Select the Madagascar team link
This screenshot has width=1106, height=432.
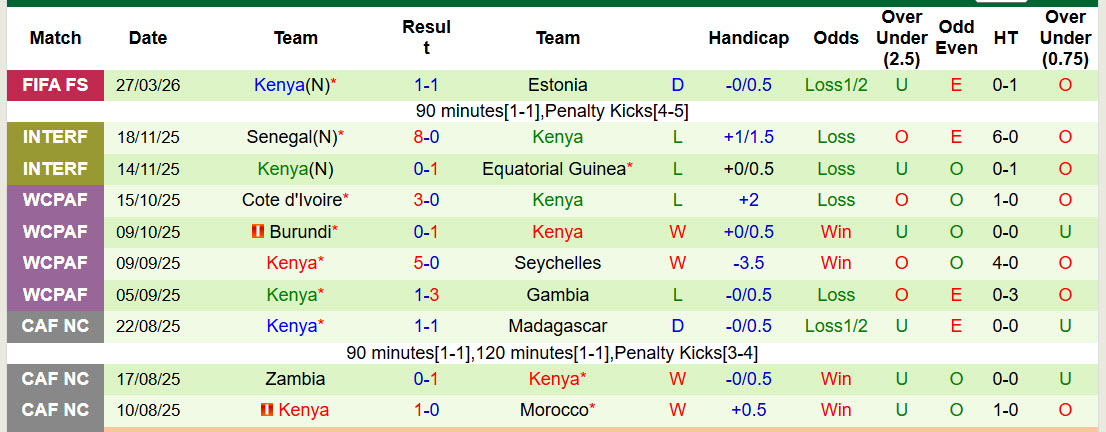[557, 326]
